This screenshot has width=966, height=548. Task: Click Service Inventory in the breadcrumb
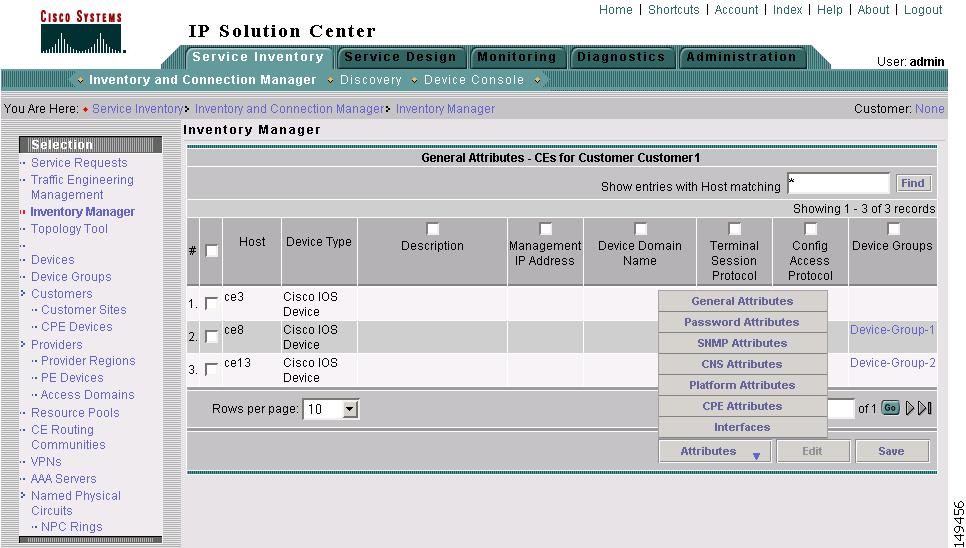[137, 109]
